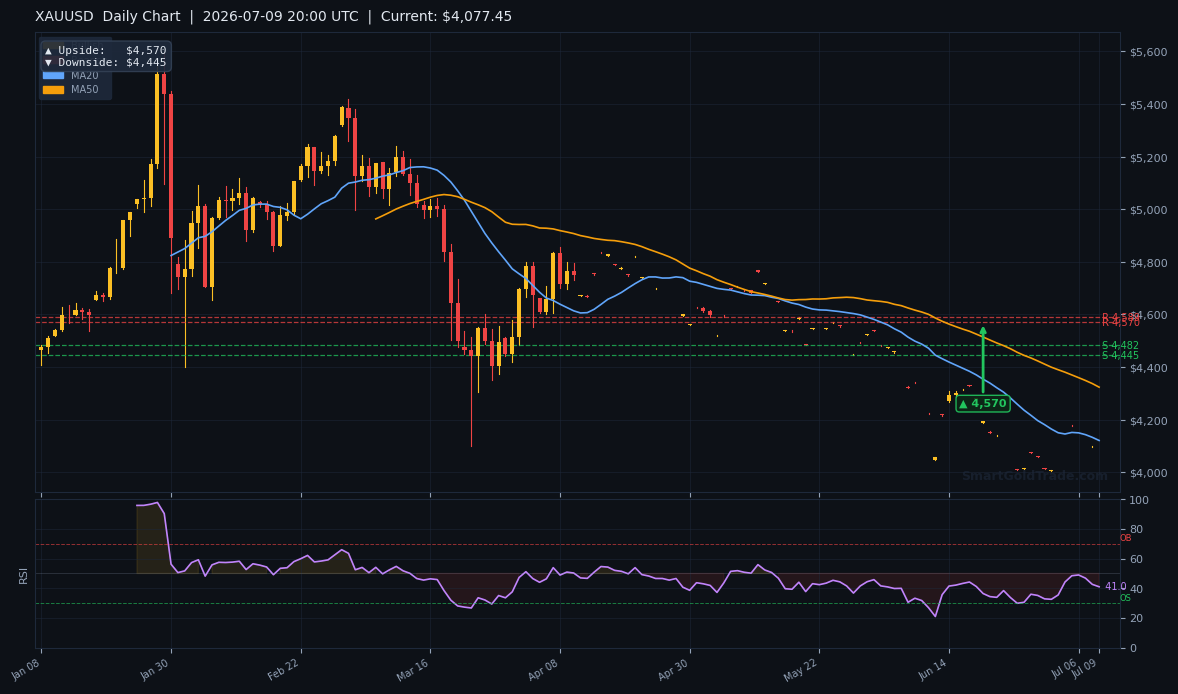The height and width of the screenshot is (694, 1178).
Task: Click the May 22 date label
Action: click(x=802, y=669)
